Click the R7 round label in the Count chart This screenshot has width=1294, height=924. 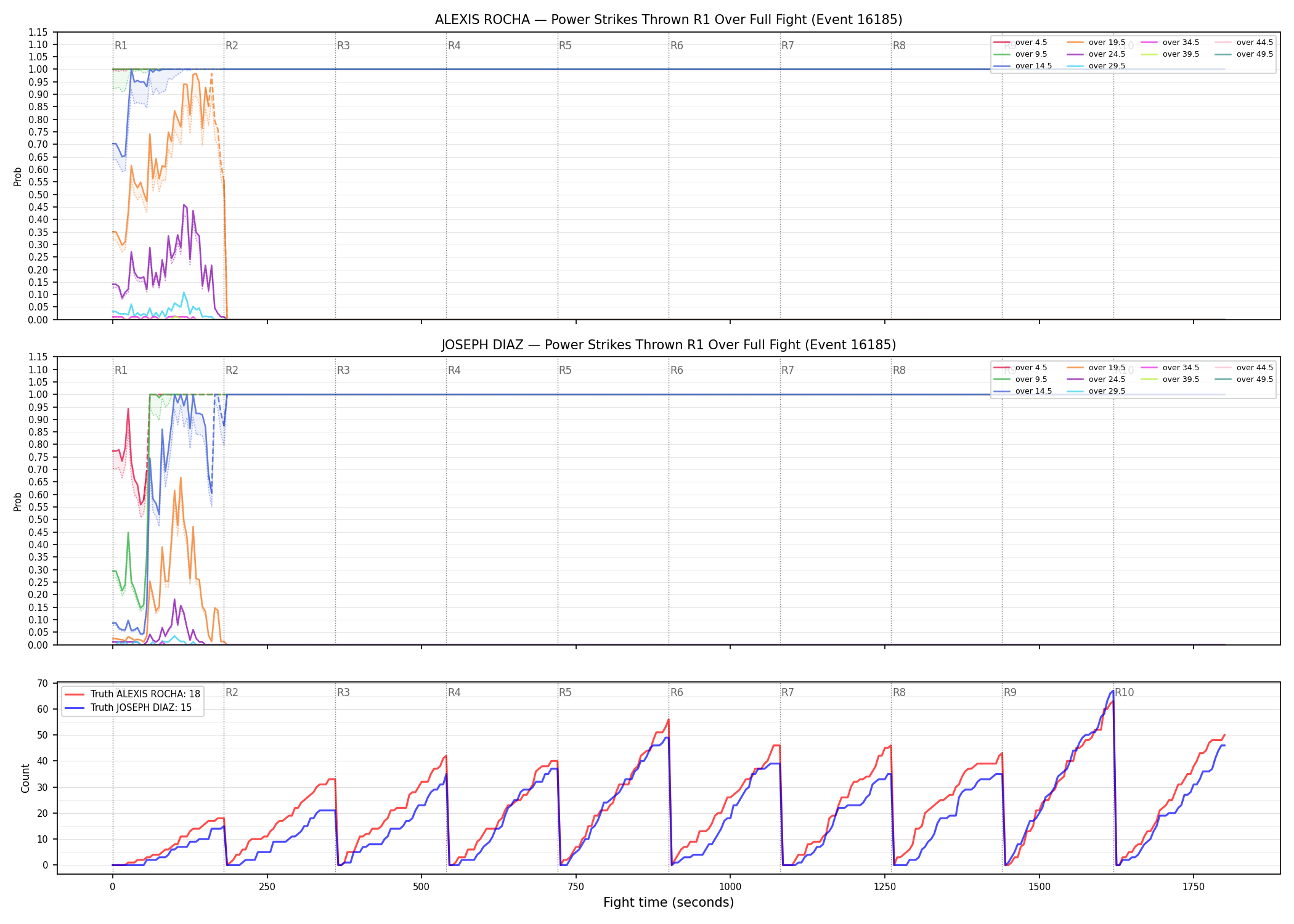[787, 692]
